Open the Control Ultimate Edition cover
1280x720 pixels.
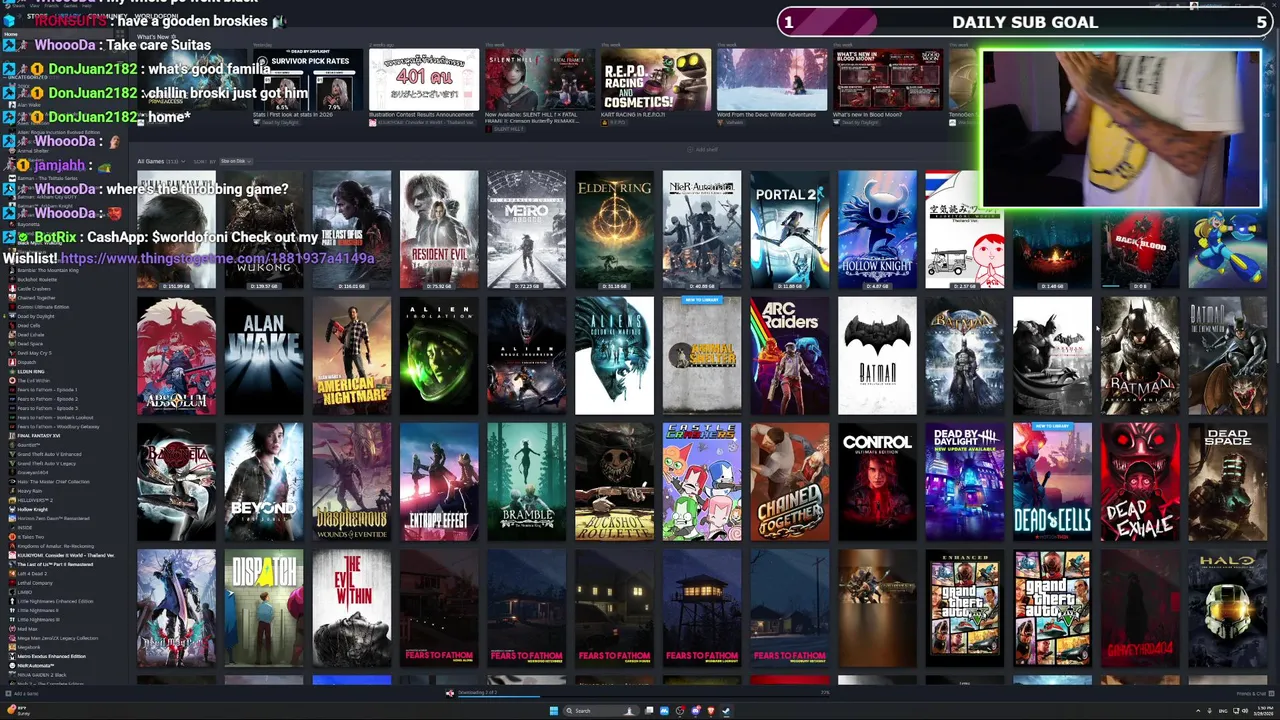[x=877, y=482]
